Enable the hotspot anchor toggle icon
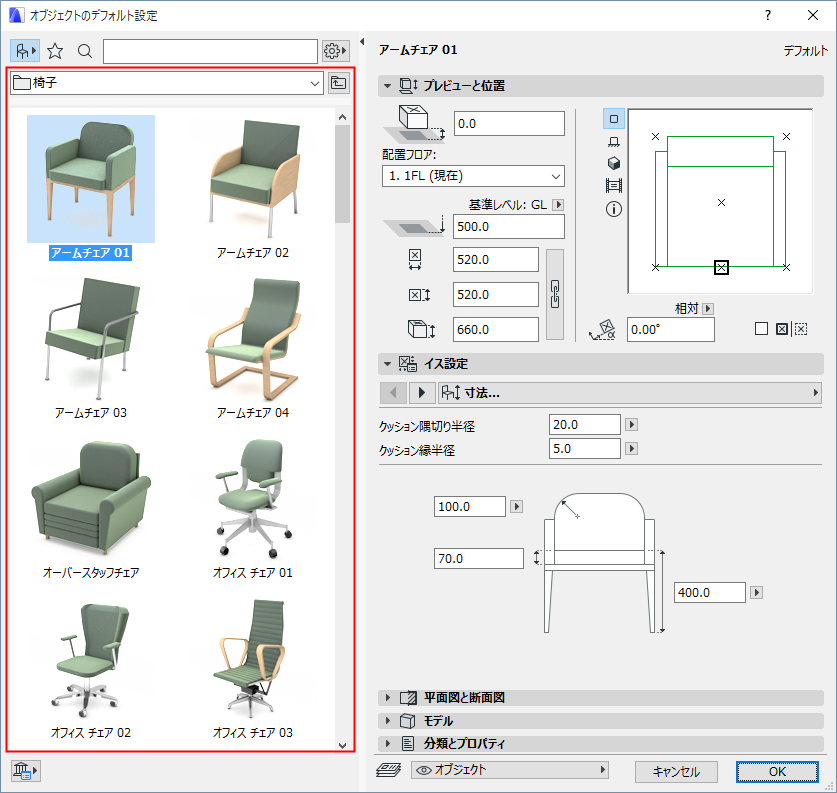The height and width of the screenshot is (793, 837). pos(781,329)
